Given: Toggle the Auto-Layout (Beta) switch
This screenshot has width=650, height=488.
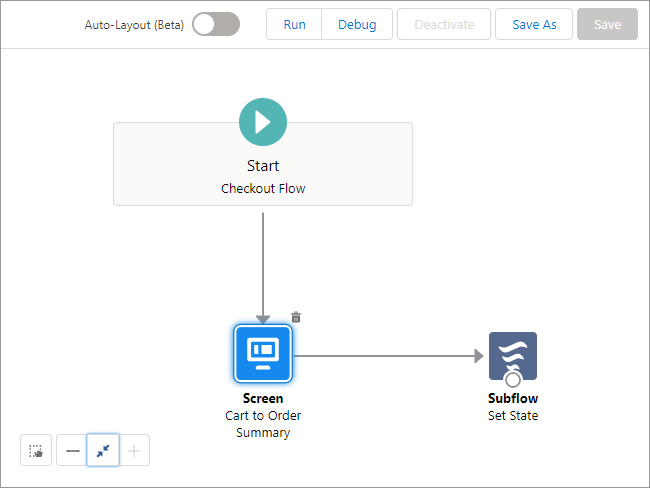Looking at the screenshot, I should point(216,25).
